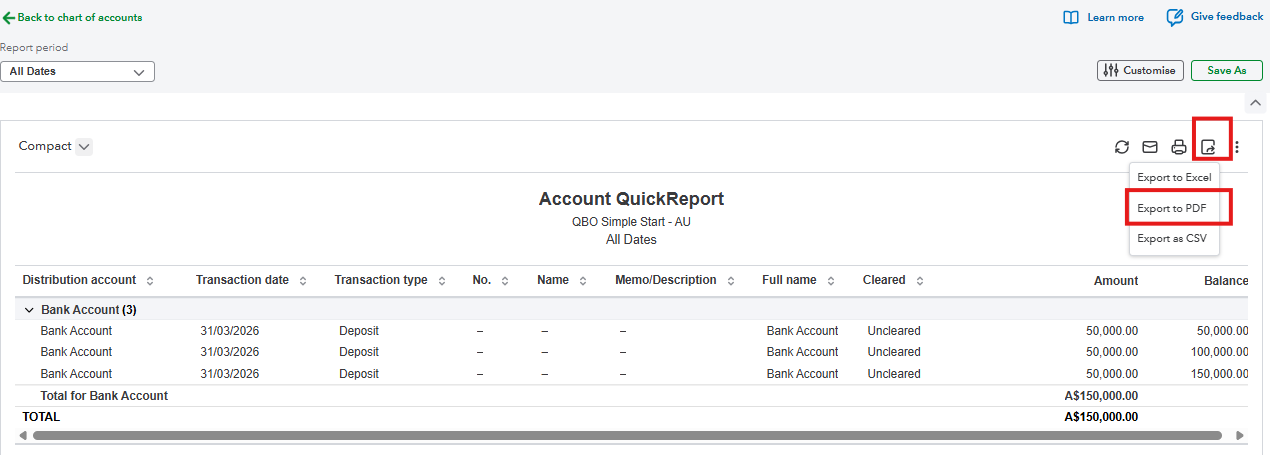The image size is (1270, 455).
Task: Click the print report icon
Action: pyautogui.click(x=1179, y=147)
